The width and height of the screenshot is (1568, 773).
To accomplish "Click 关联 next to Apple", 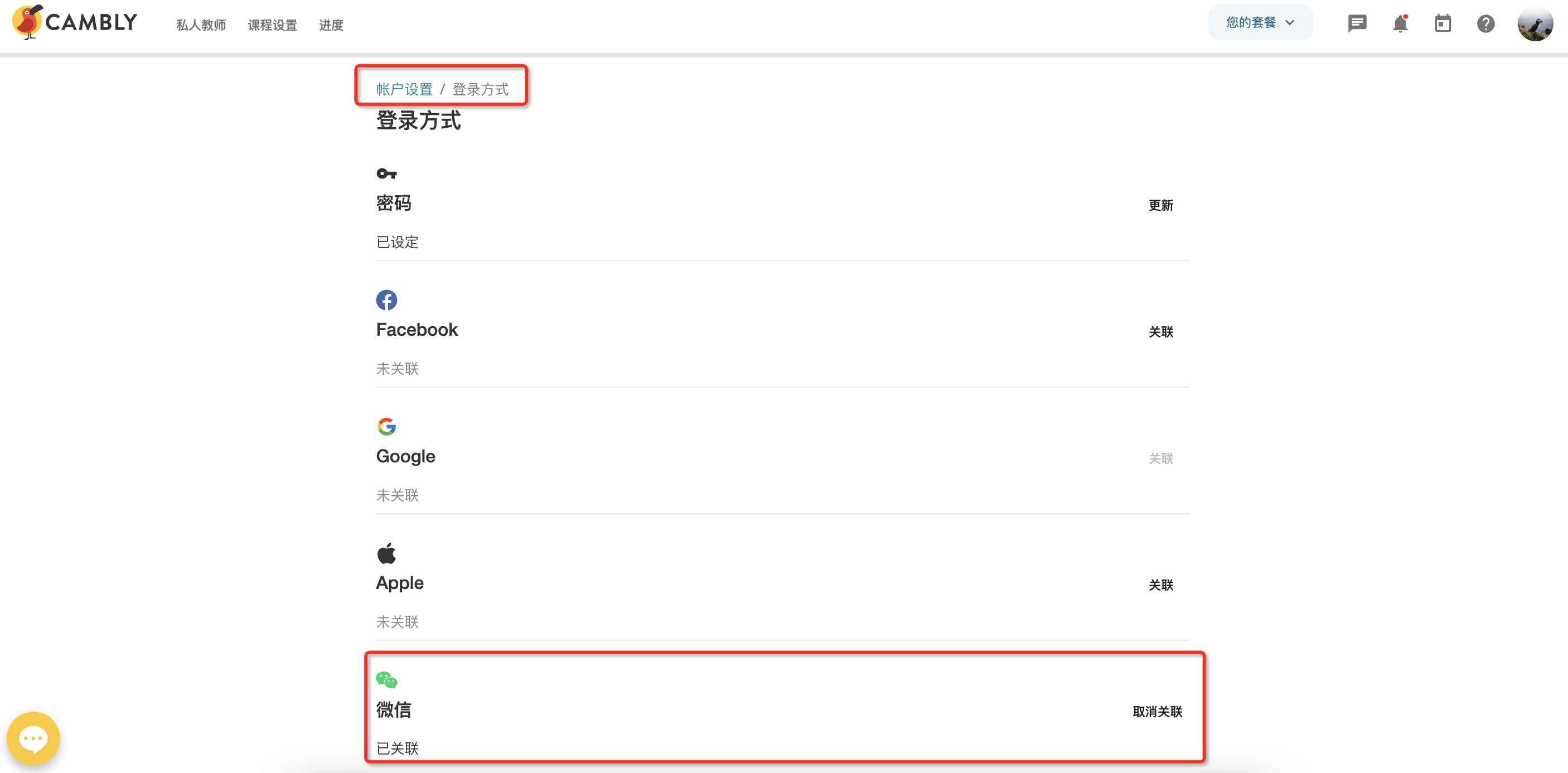I will point(1161,585).
